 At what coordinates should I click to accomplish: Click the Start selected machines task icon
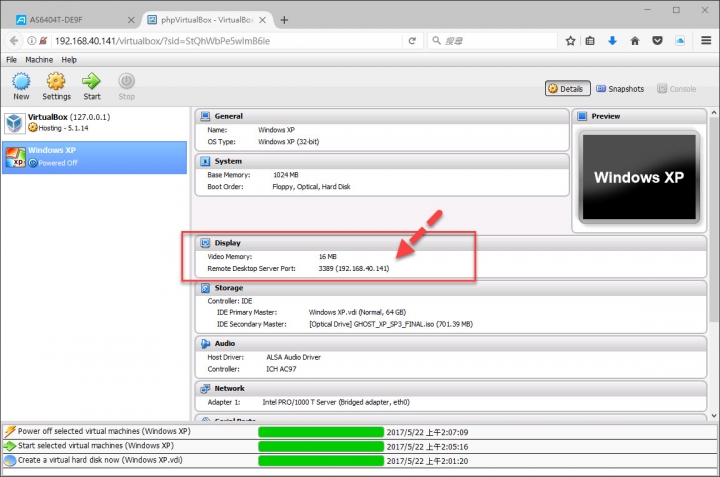pyautogui.click(x=10, y=446)
